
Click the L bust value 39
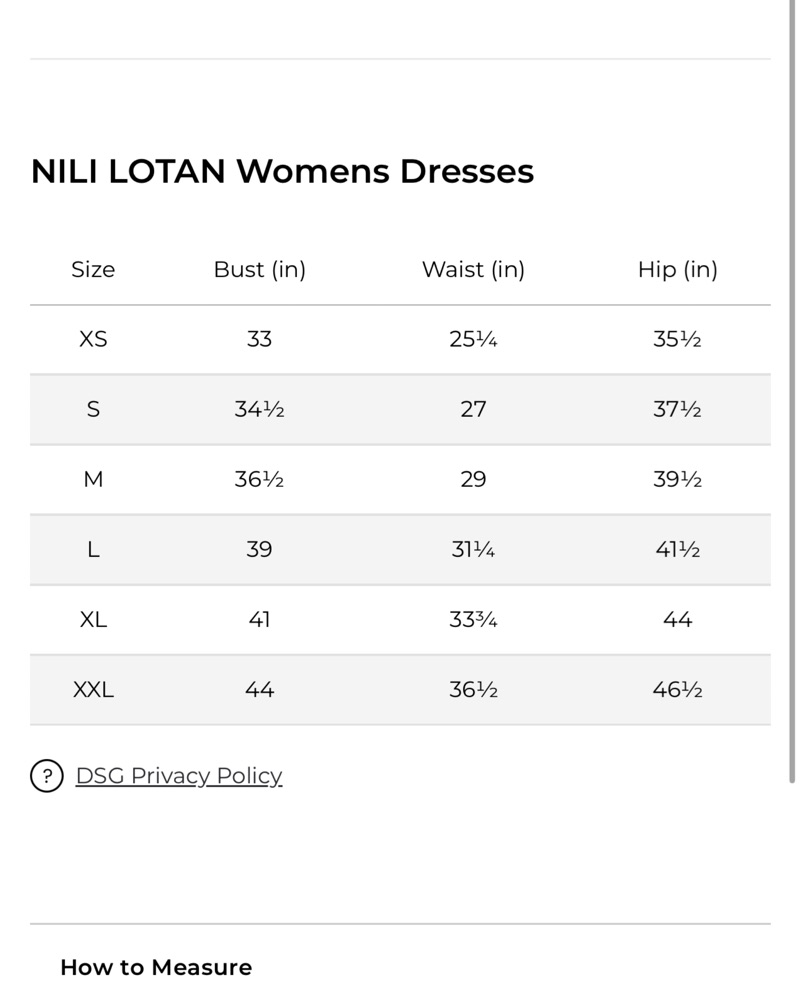click(x=260, y=549)
